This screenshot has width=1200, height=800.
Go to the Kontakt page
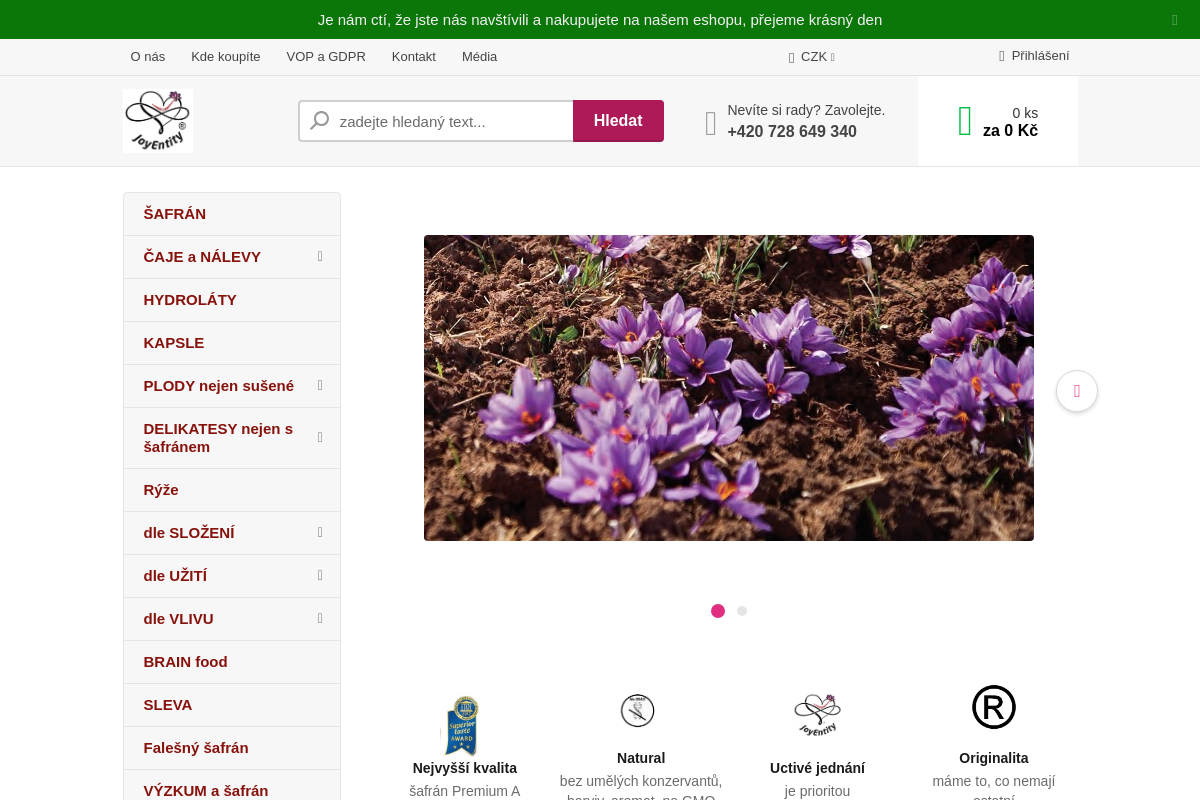pos(413,57)
